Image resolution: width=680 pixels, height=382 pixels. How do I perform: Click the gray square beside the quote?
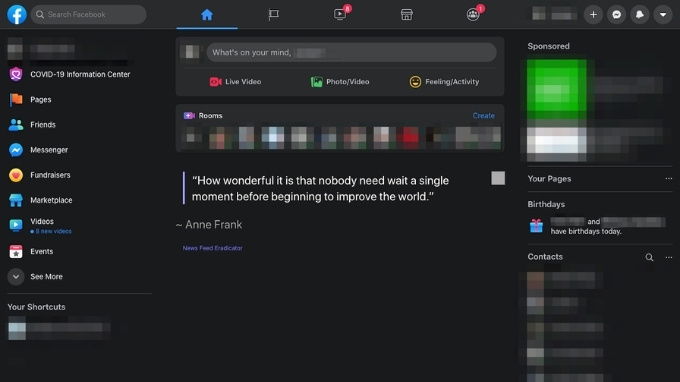coord(498,178)
